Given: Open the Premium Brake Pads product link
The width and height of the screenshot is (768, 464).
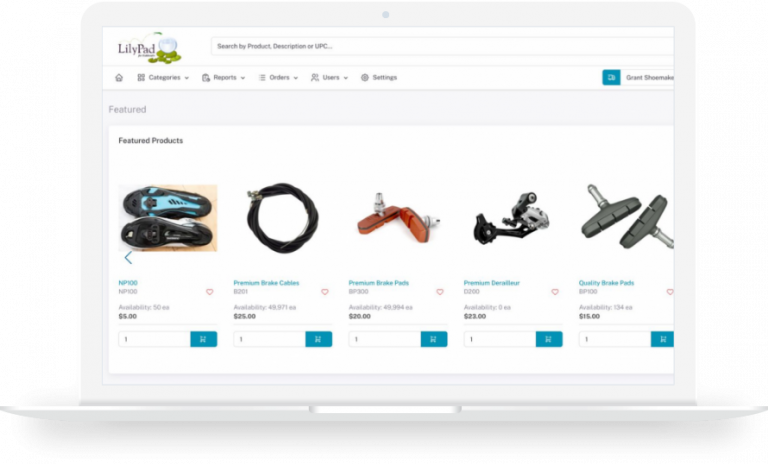Looking at the screenshot, I should coord(379,283).
